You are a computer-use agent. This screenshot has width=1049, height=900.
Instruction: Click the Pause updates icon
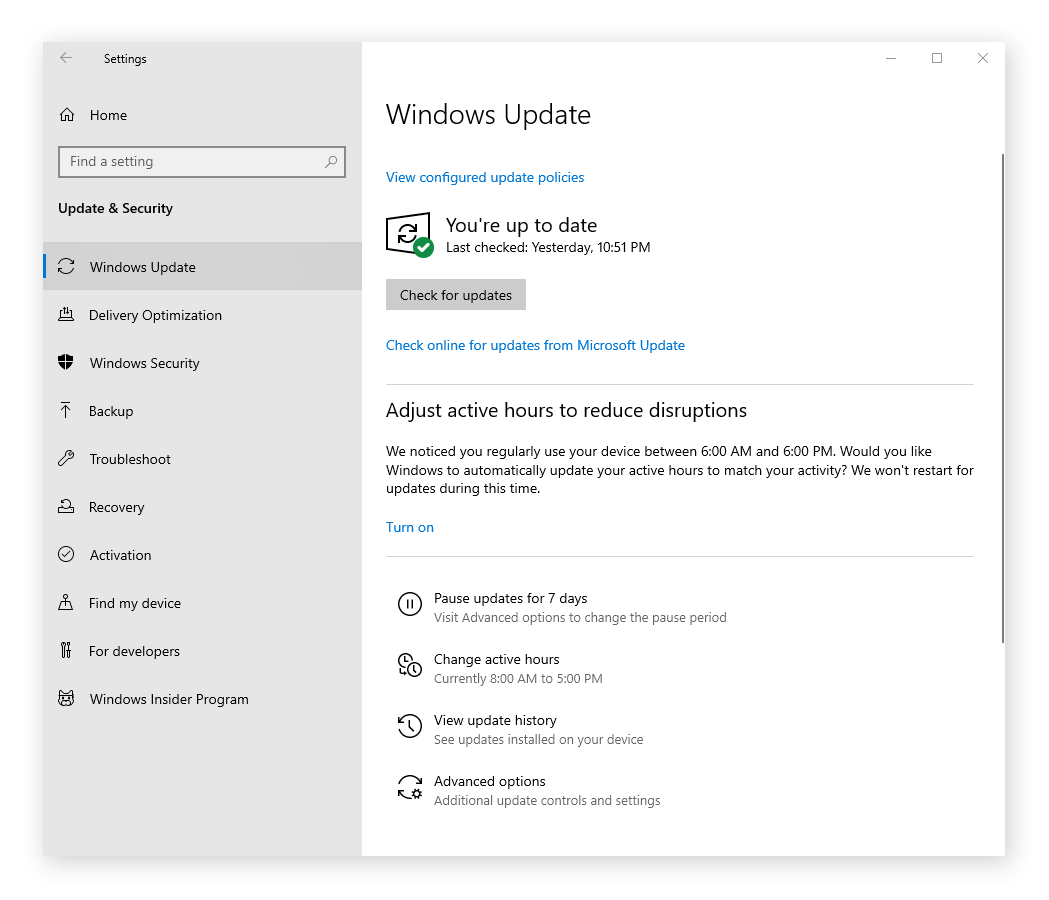(x=410, y=604)
